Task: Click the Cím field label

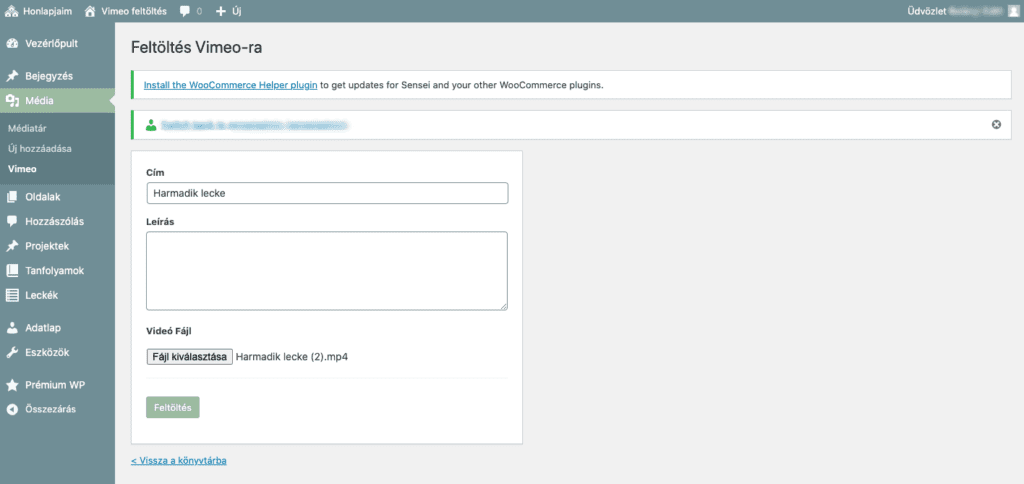Action: tap(155, 172)
